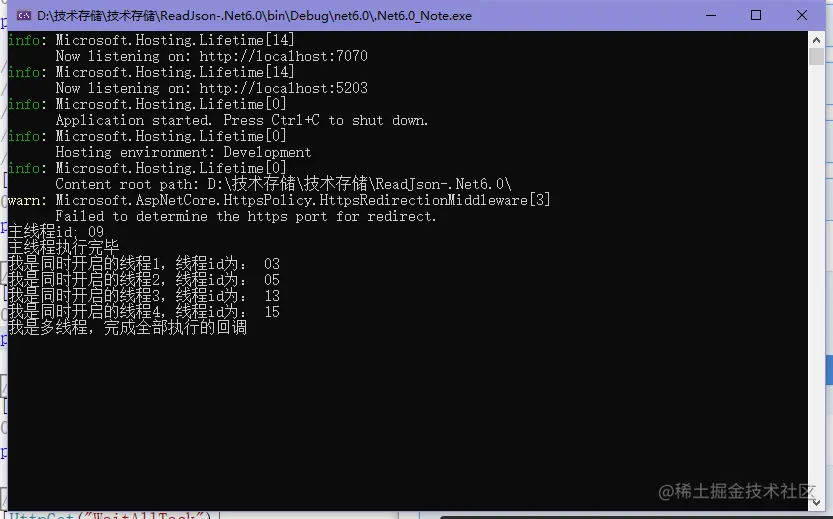The image size is (833, 519).
Task: Click the vertical scrollbar thumb
Action: [x=816, y=56]
